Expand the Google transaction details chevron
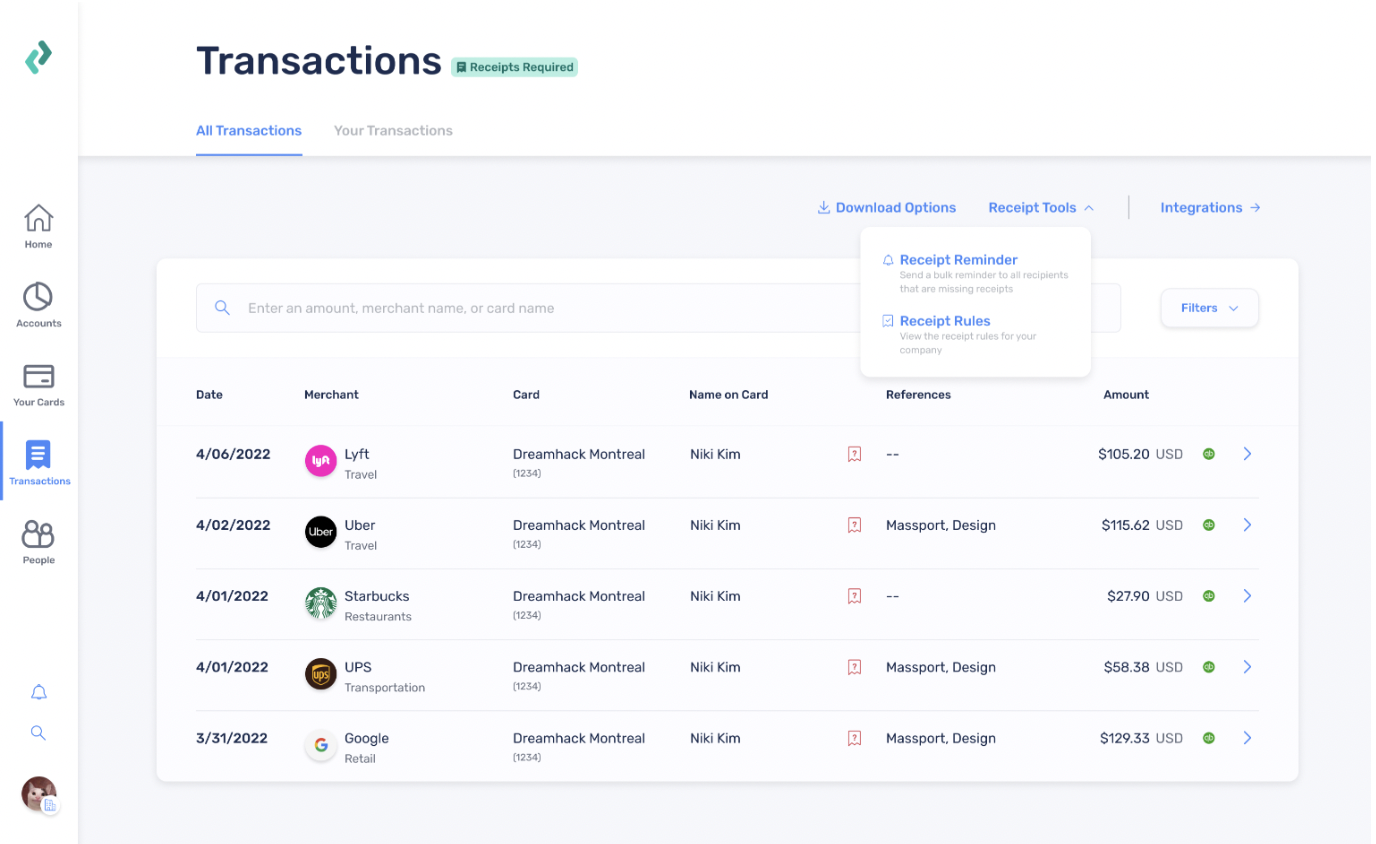Viewport: 1376px width, 844px height. [x=1247, y=738]
